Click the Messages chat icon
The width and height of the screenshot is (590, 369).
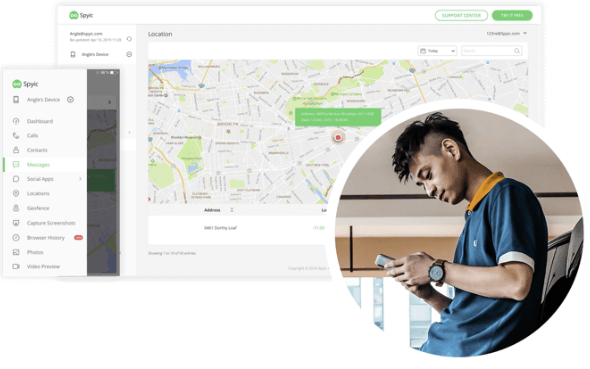[16, 164]
